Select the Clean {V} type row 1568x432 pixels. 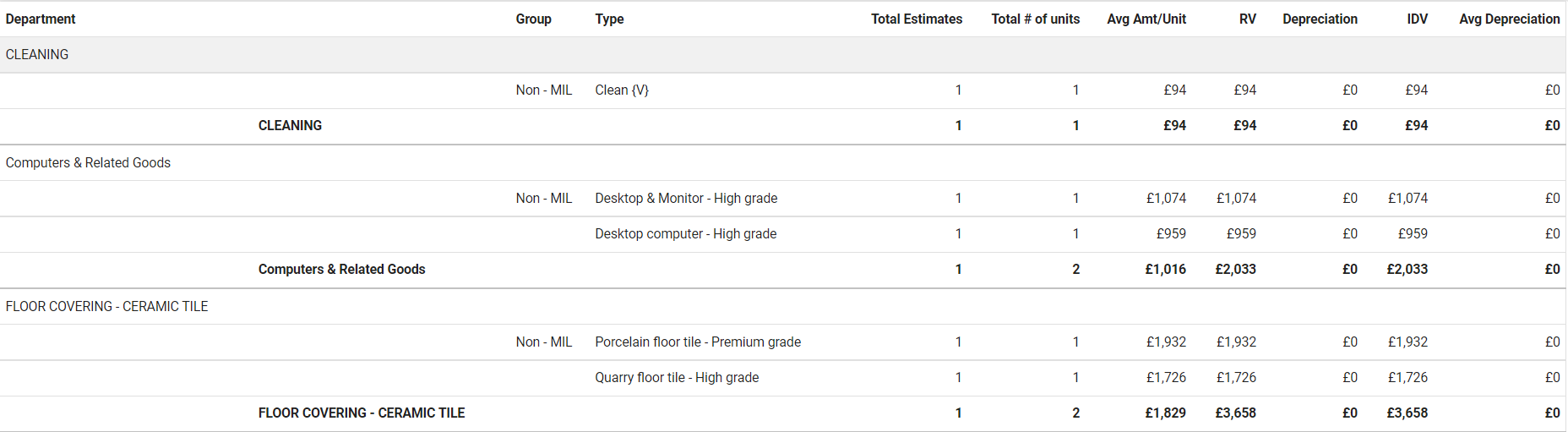622,90
